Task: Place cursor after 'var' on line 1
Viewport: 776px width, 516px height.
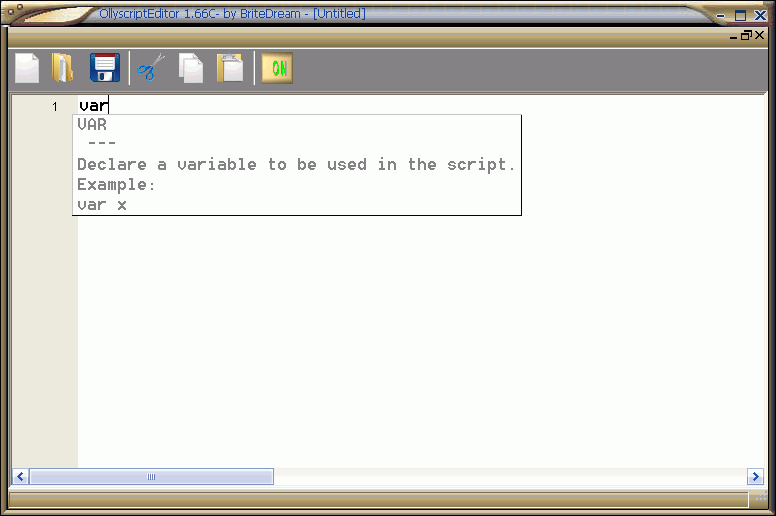Action: pyautogui.click(x=108, y=105)
